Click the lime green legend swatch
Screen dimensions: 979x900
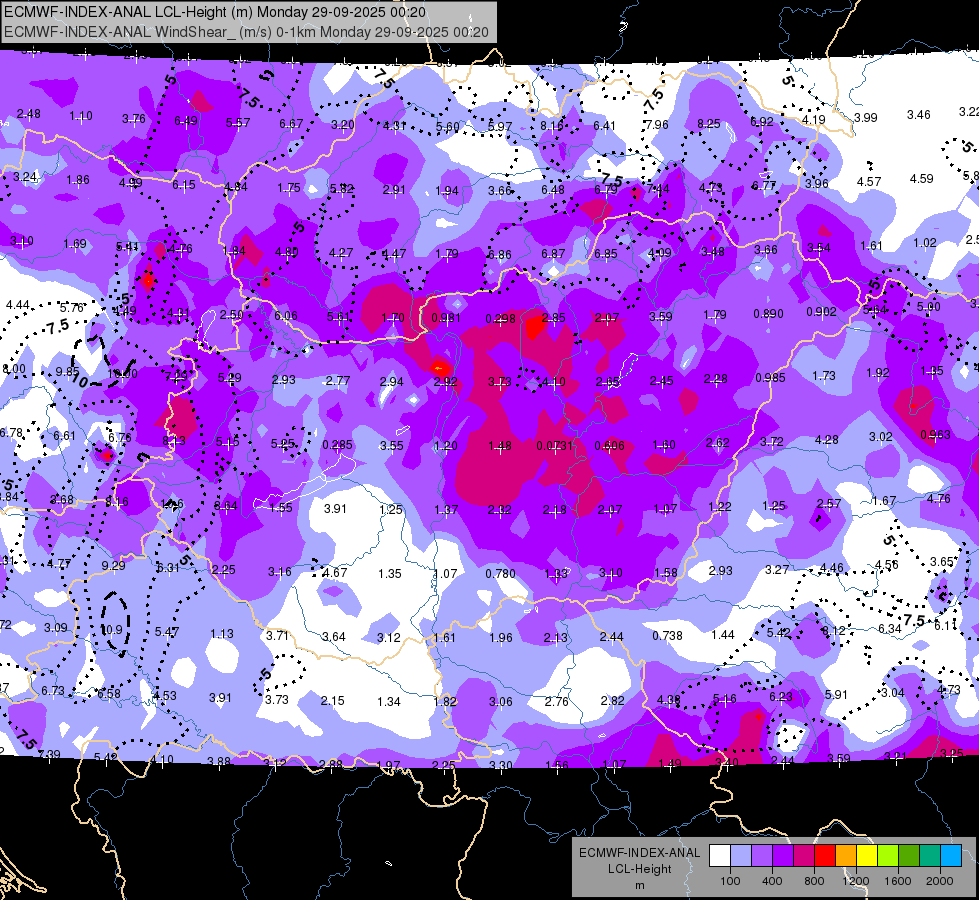[888, 856]
